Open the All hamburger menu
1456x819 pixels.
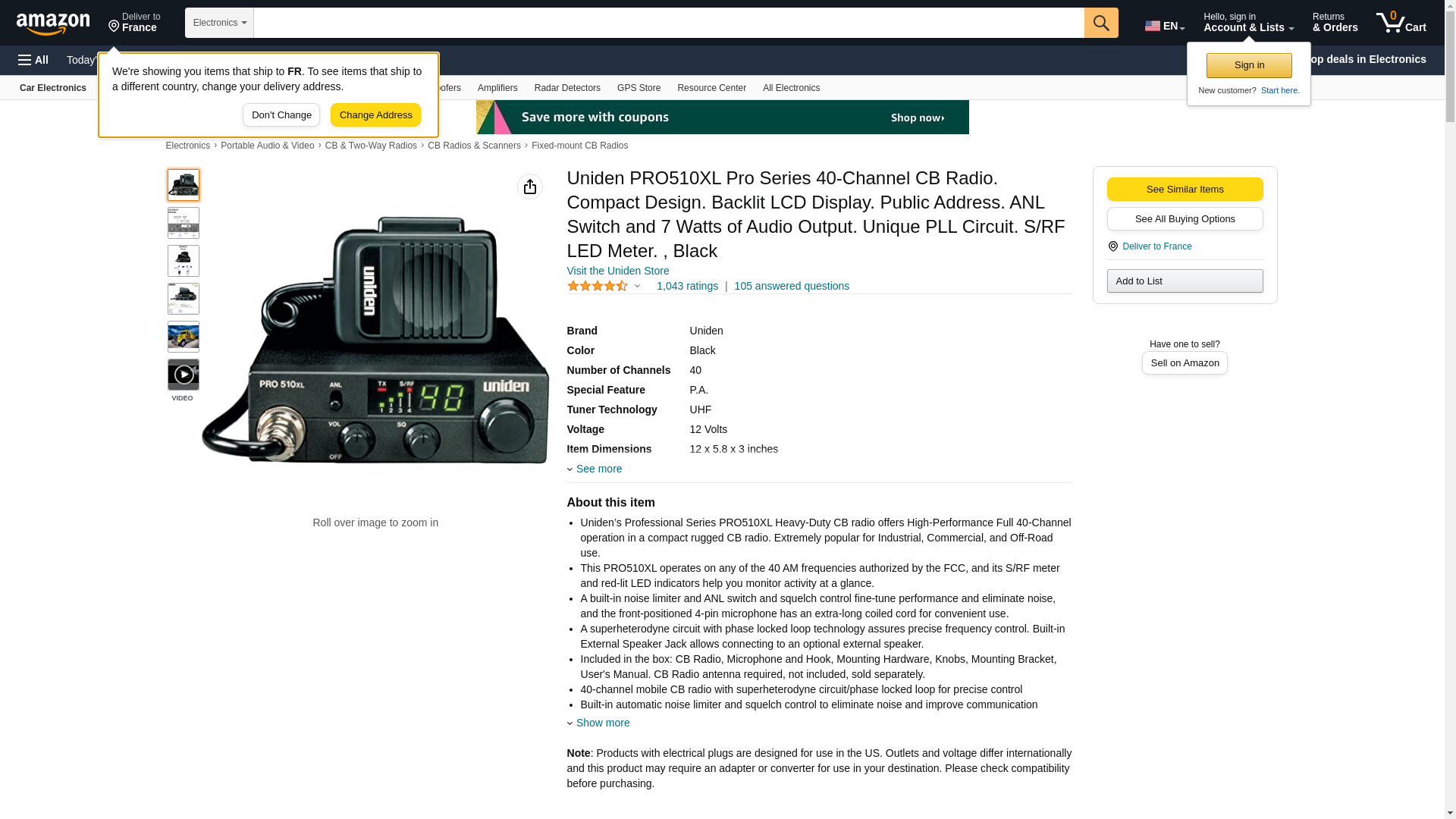[x=33, y=60]
